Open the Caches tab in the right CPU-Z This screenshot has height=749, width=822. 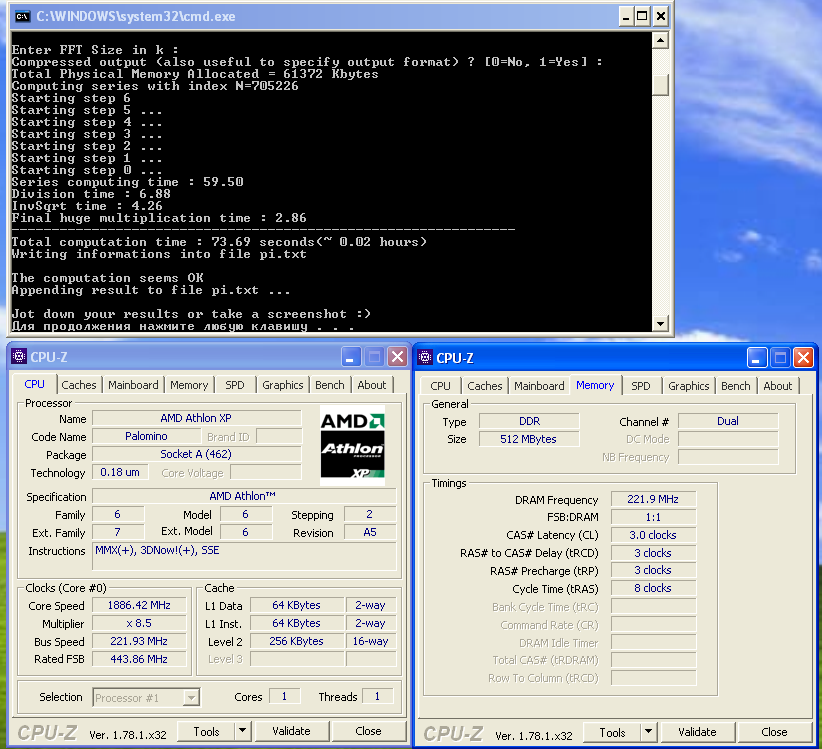click(485, 386)
